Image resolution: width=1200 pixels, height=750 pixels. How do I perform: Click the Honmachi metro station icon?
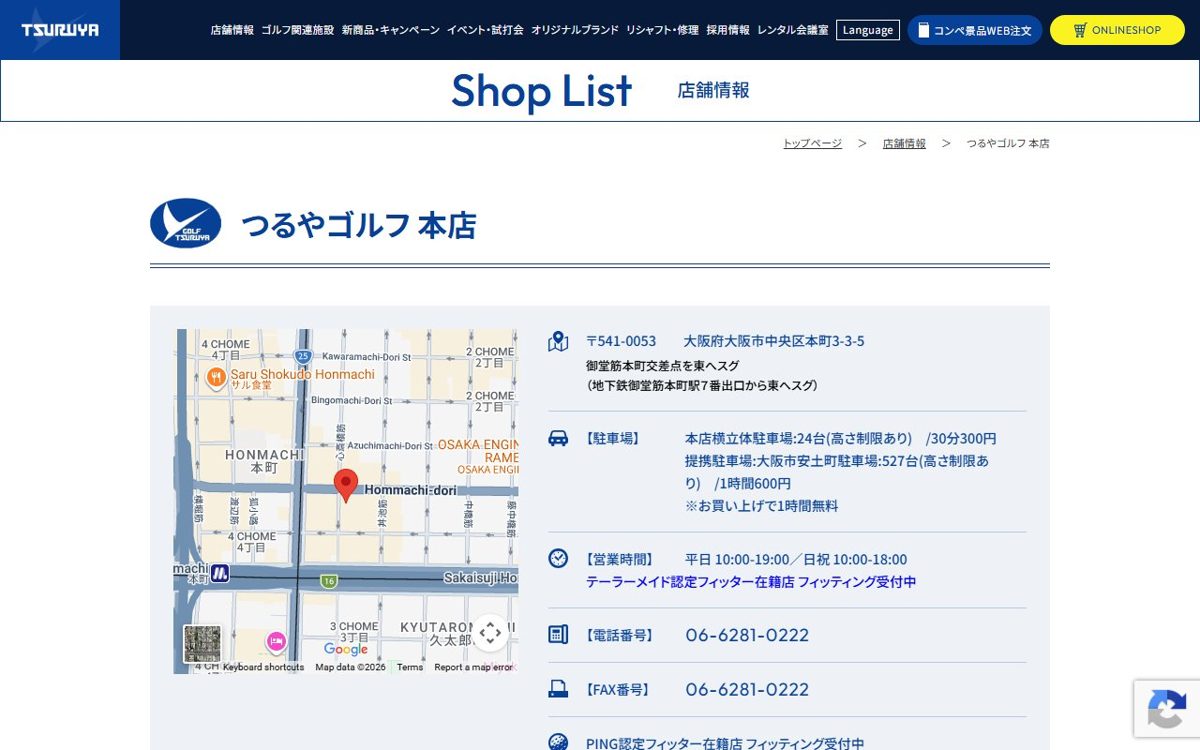(x=220, y=573)
